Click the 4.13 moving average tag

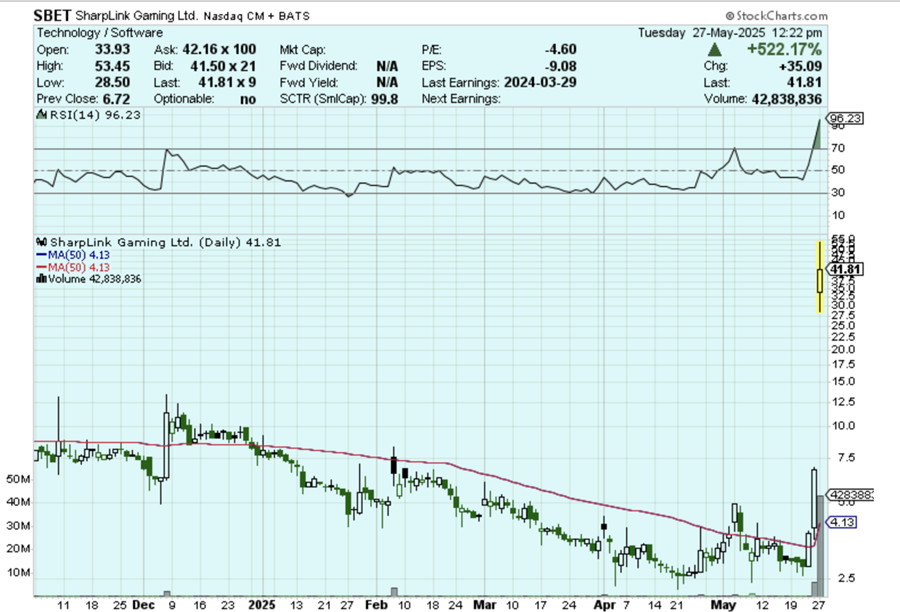[x=841, y=522]
